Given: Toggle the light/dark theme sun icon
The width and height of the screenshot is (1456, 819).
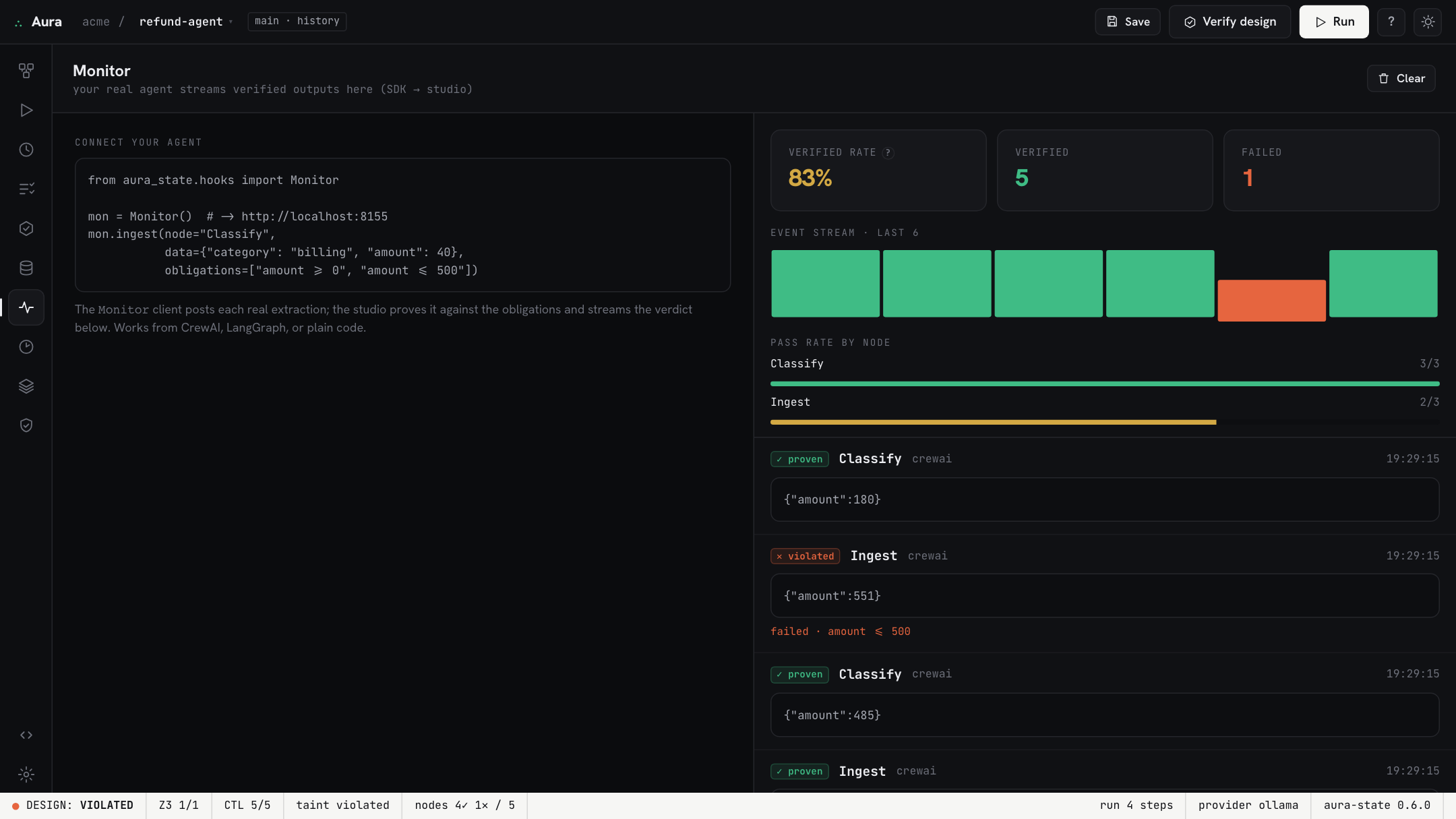Looking at the screenshot, I should point(1428,22).
